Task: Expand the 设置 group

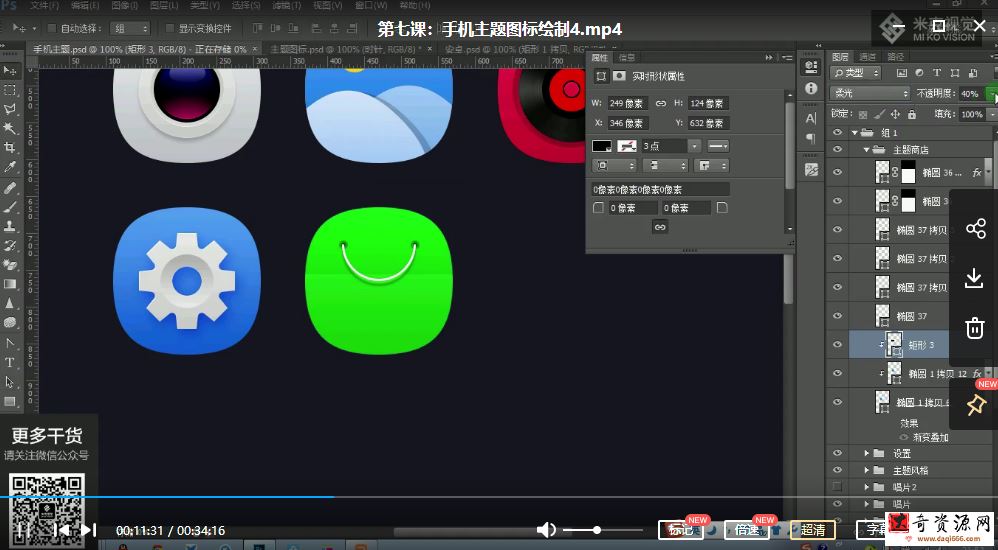Action: [866, 453]
